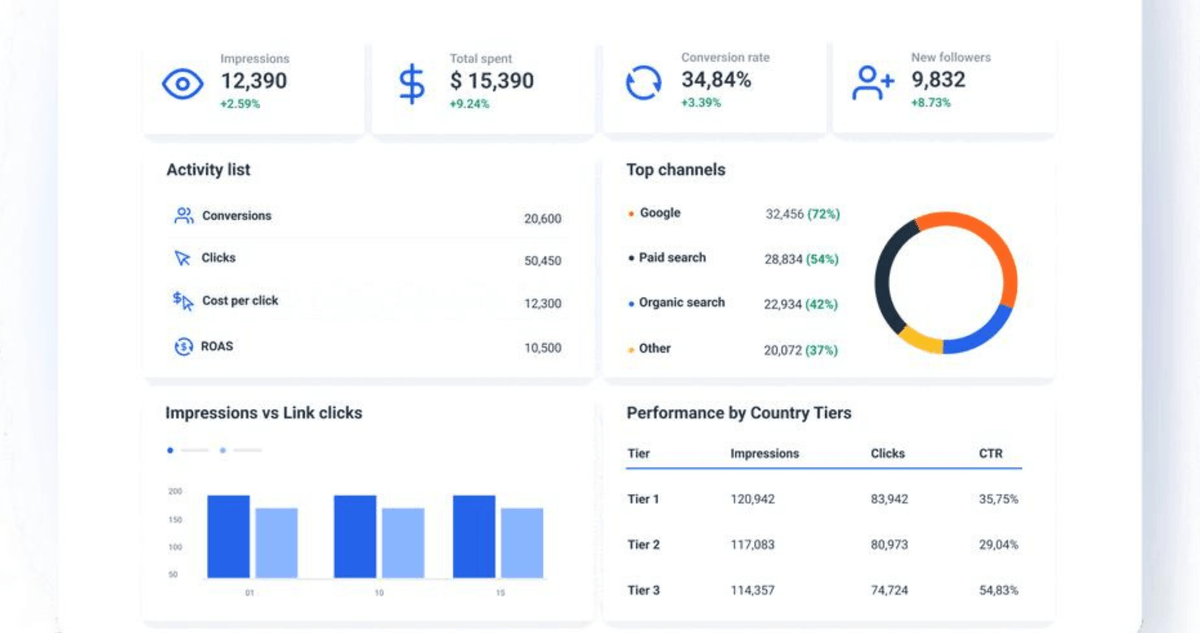This screenshot has height=633, width=1200.
Task: Sort table by CTR column header
Action: [990, 453]
